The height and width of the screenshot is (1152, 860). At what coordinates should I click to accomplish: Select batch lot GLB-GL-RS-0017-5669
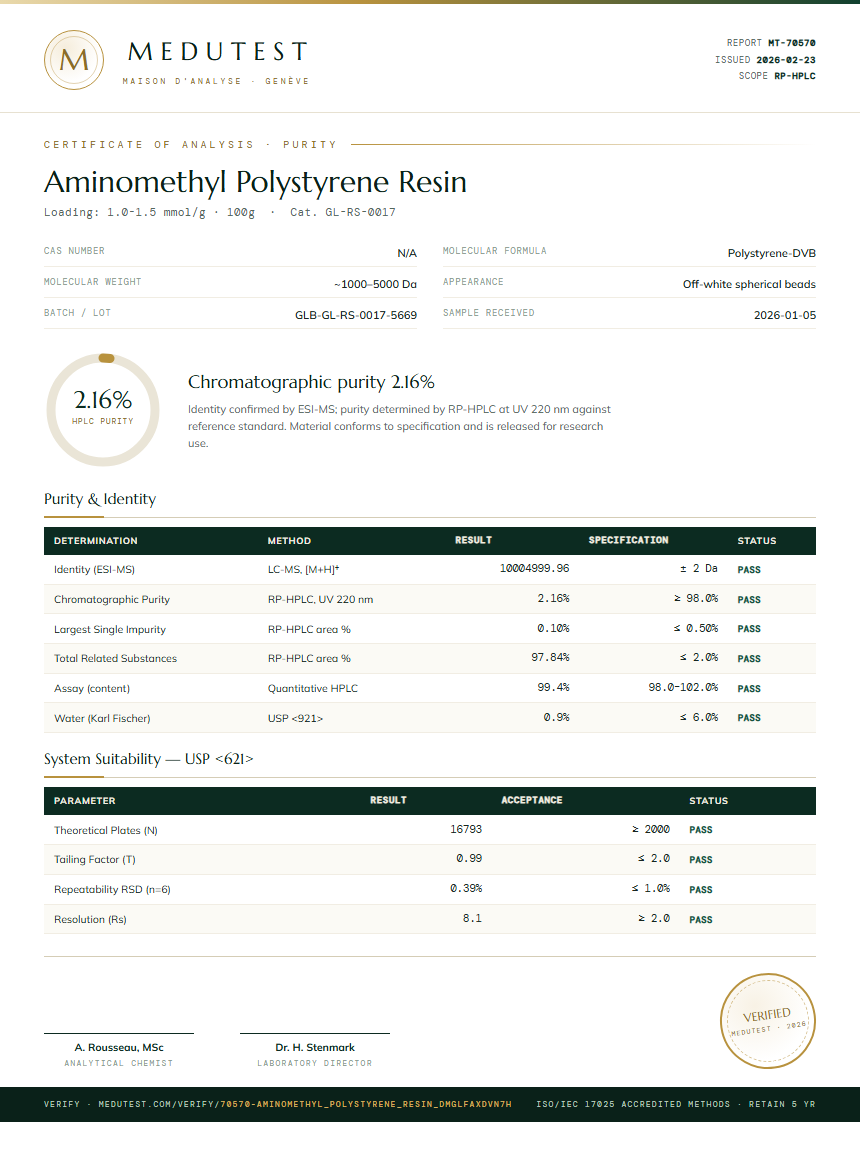[356, 314]
